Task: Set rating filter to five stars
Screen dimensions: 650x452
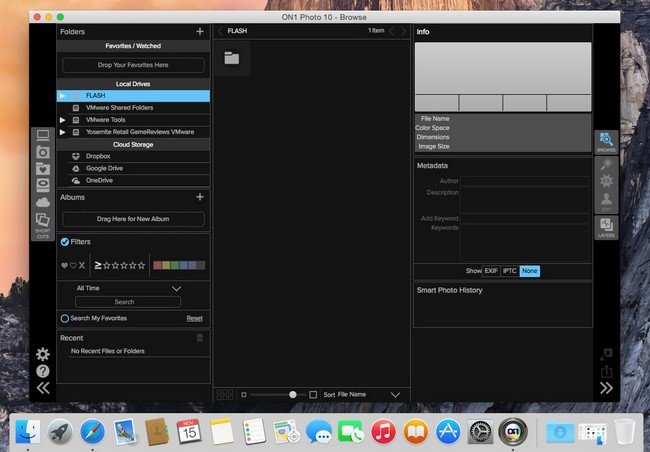Action: pyautogui.click(x=141, y=265)
